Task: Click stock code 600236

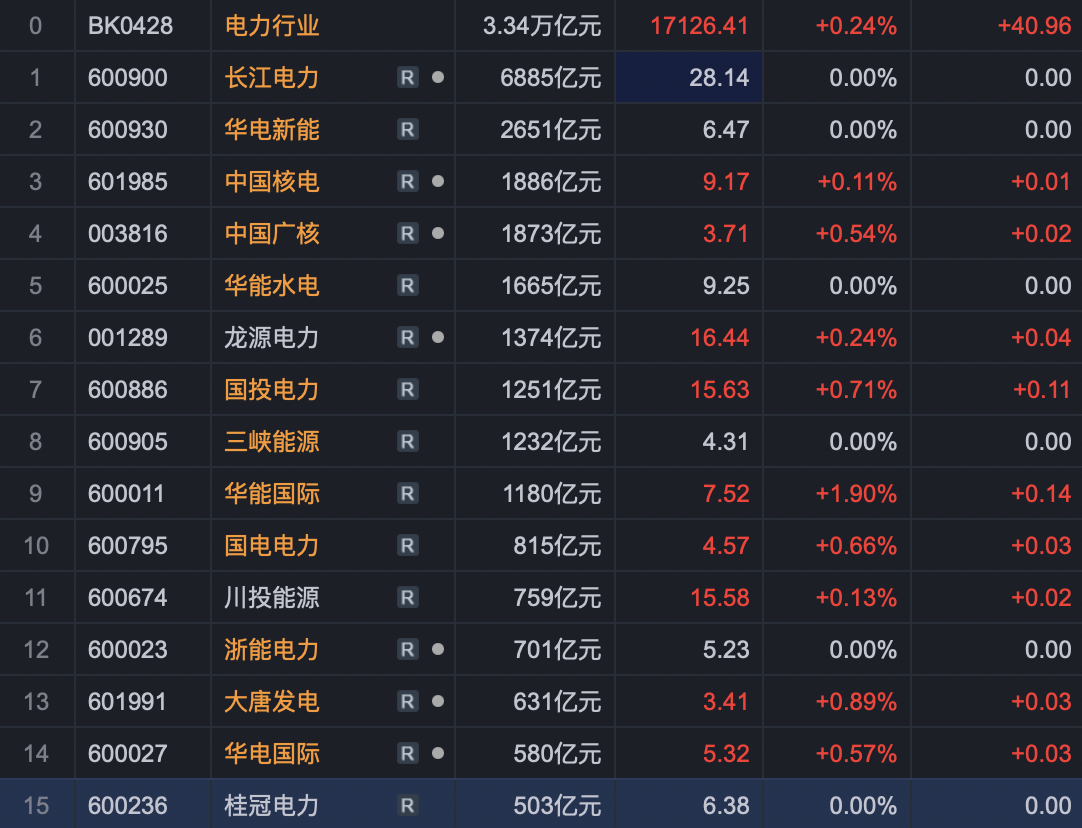Action: pos(128,805)
